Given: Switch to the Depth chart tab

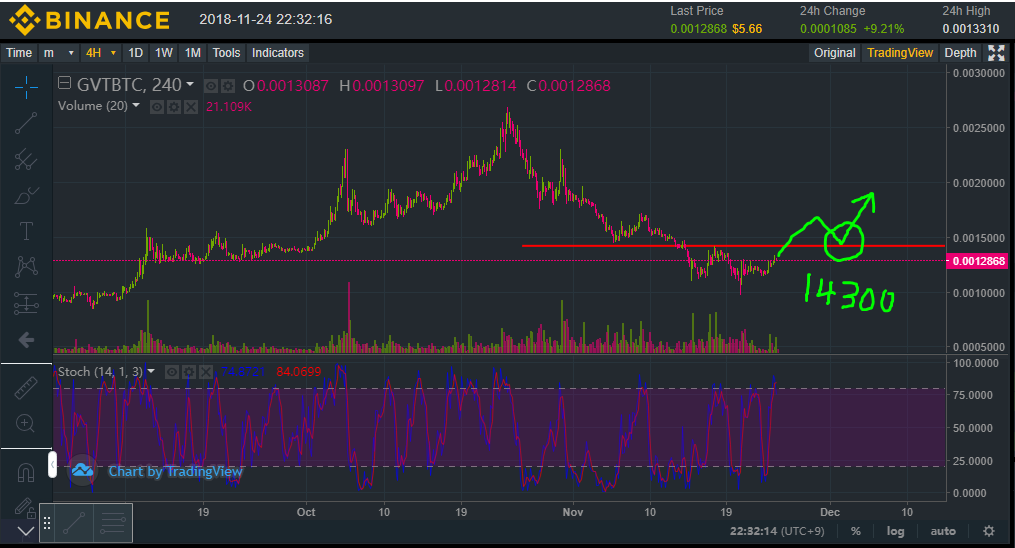Looking at the screenshot, I should (x=960, y=53).
